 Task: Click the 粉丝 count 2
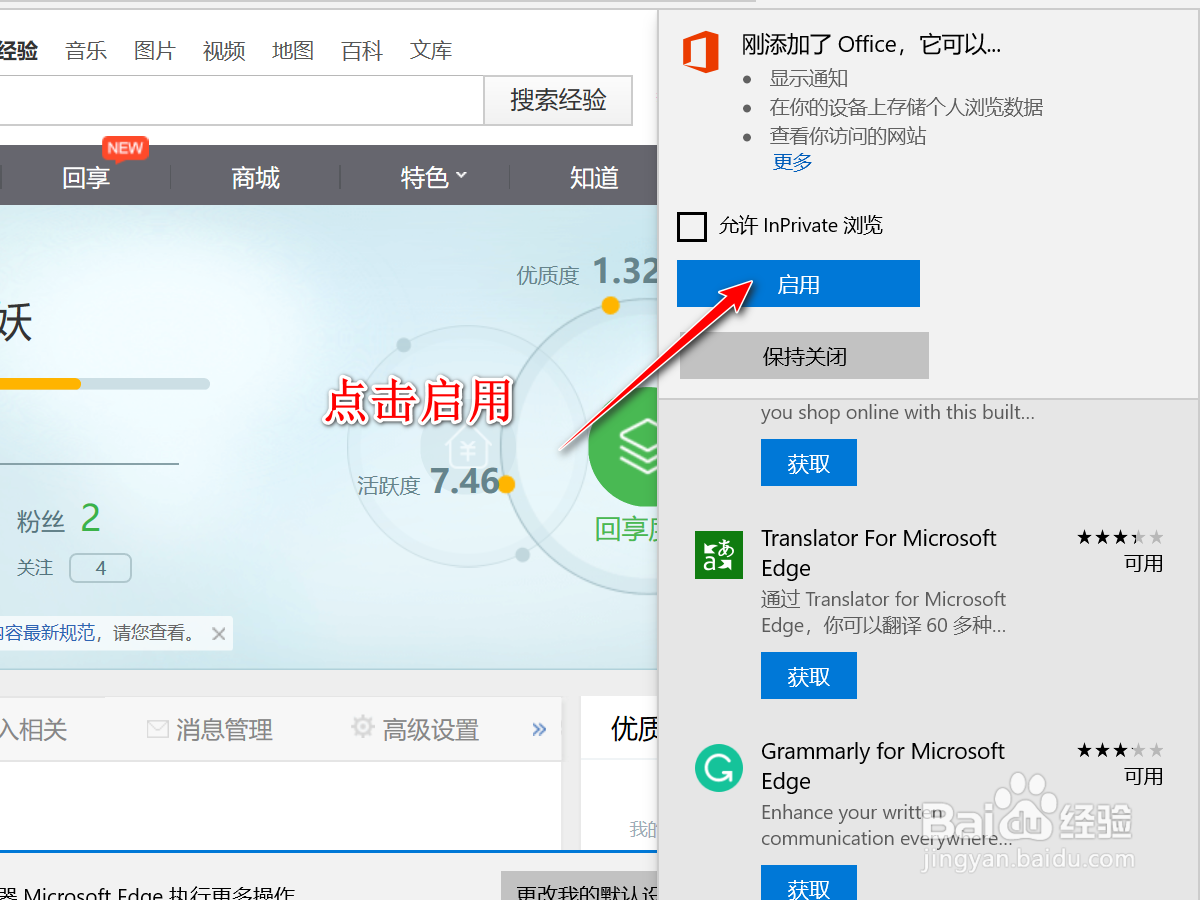pyautogui.click(x=90, y=518)
